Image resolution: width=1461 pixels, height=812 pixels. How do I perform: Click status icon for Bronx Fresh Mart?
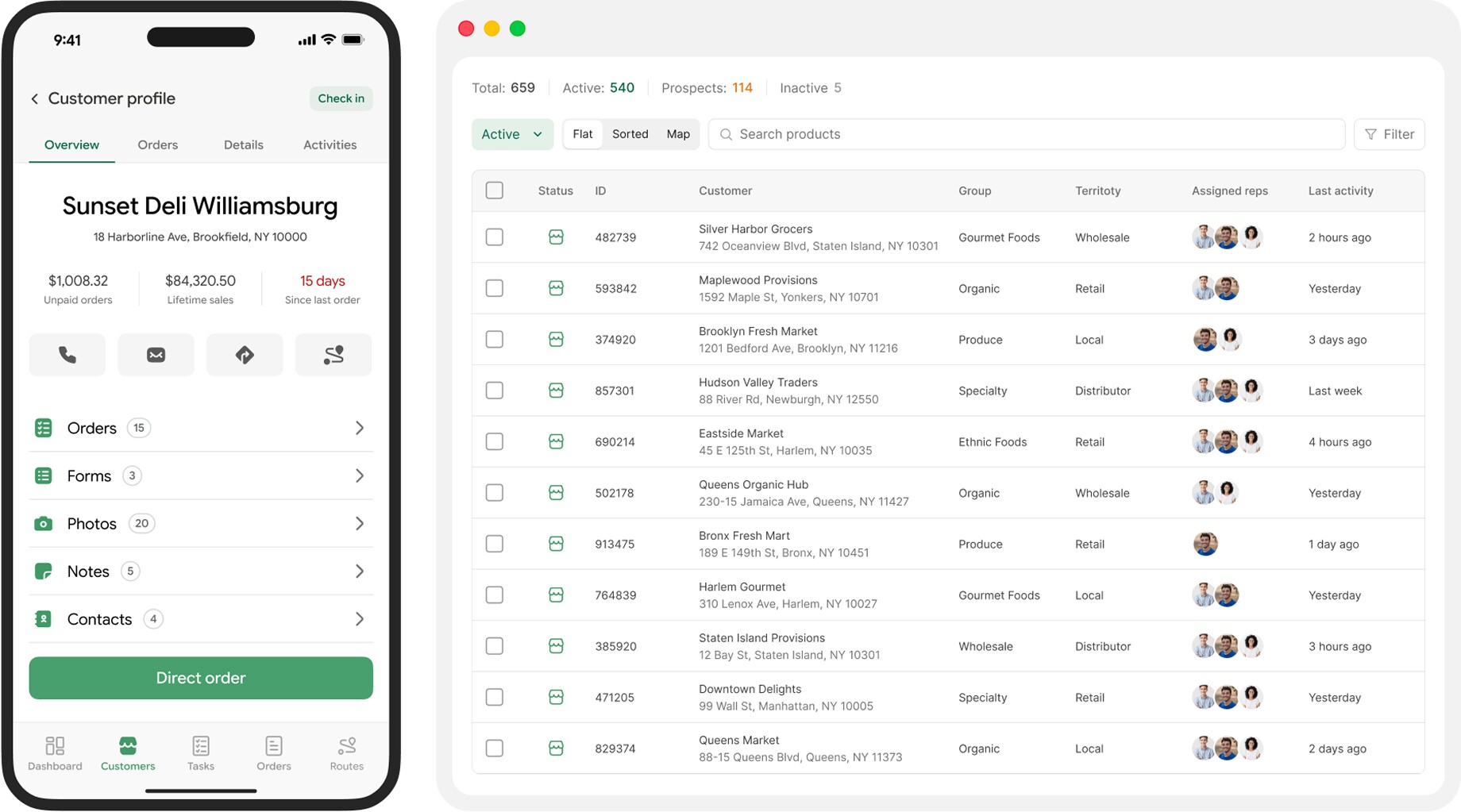coord(556,544)
